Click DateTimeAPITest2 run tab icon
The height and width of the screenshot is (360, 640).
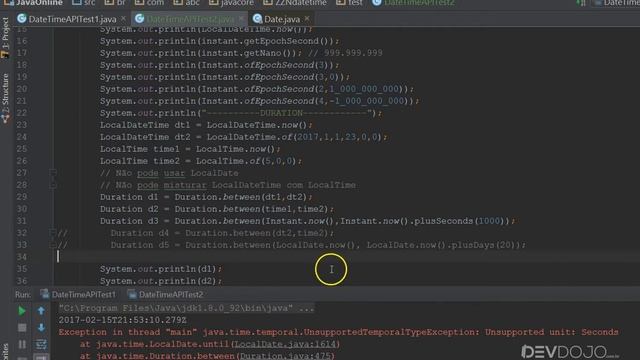click(132, 294)
